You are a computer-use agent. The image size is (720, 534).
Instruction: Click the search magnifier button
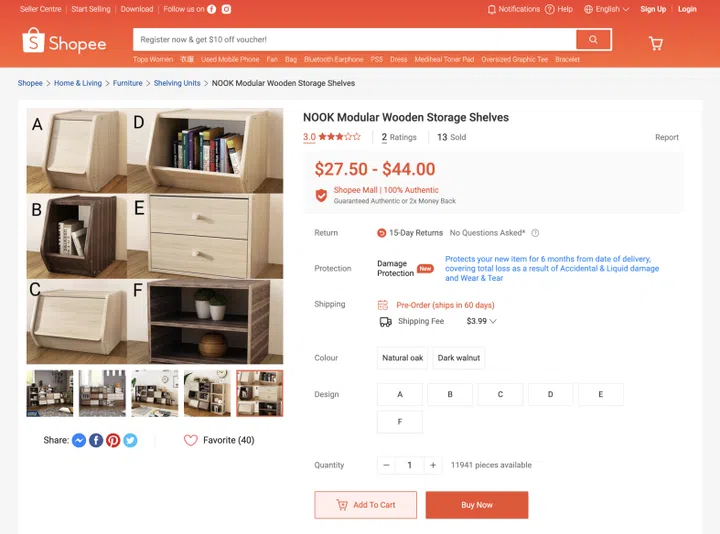tap(593, 39)
